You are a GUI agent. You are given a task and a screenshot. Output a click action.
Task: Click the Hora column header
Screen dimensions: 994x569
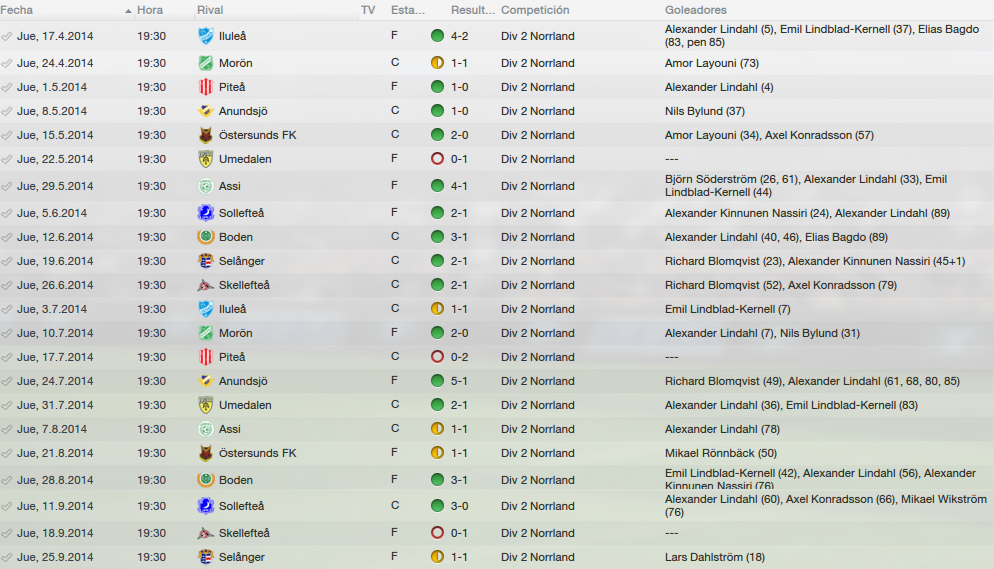click(150, 10)
